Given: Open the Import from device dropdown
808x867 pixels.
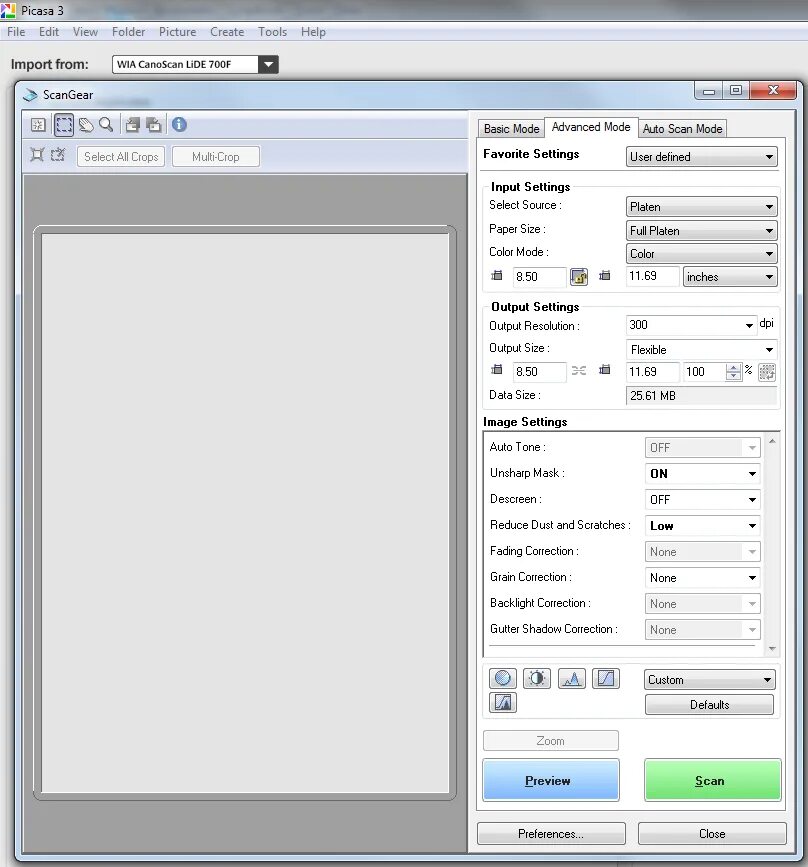Looking at the screenshot, I should (x=195, y=64).
